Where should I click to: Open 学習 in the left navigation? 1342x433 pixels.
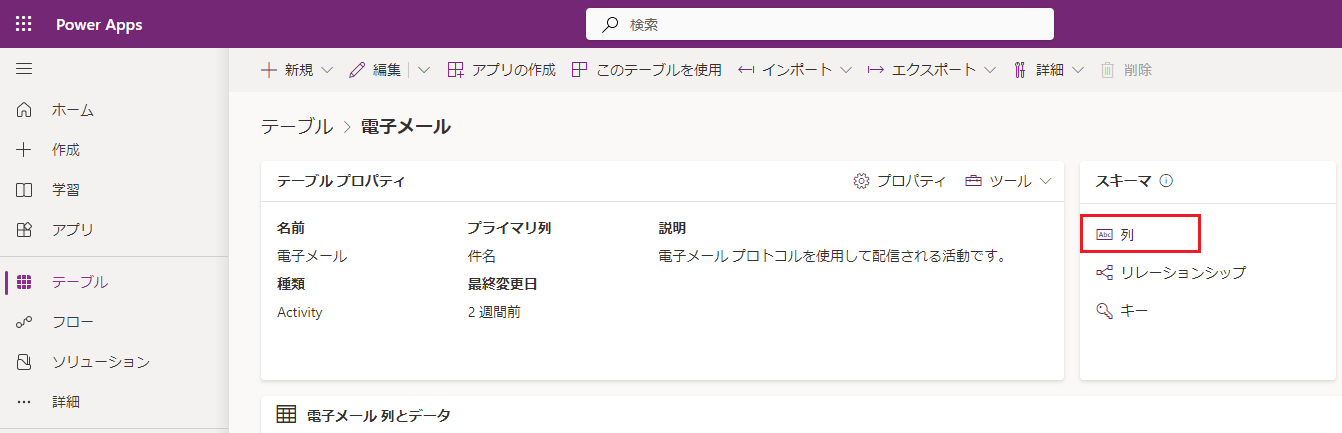pos(66,190)
